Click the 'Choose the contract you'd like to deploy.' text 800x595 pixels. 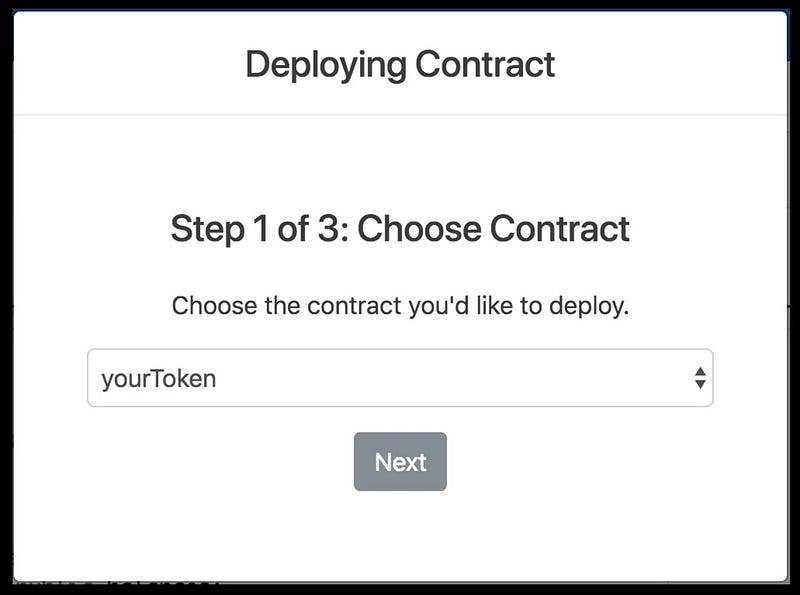[400, 306]
